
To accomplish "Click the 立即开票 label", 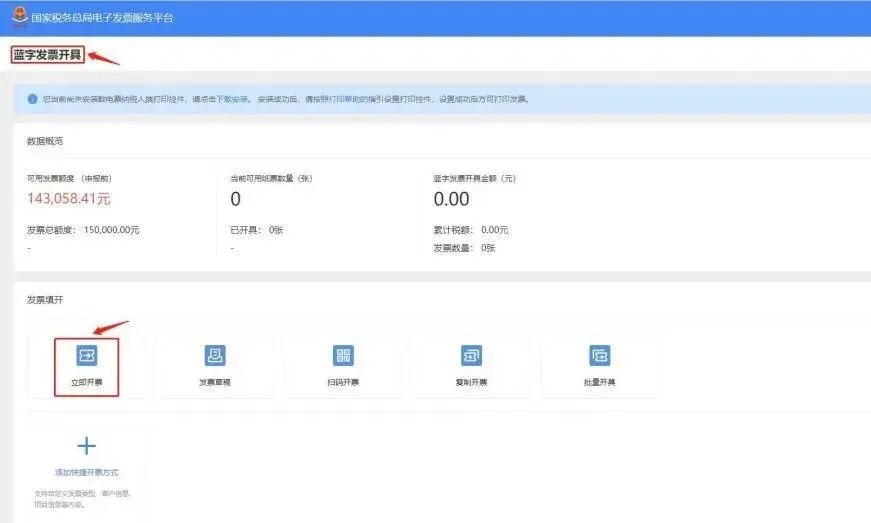I will point(87,382).
